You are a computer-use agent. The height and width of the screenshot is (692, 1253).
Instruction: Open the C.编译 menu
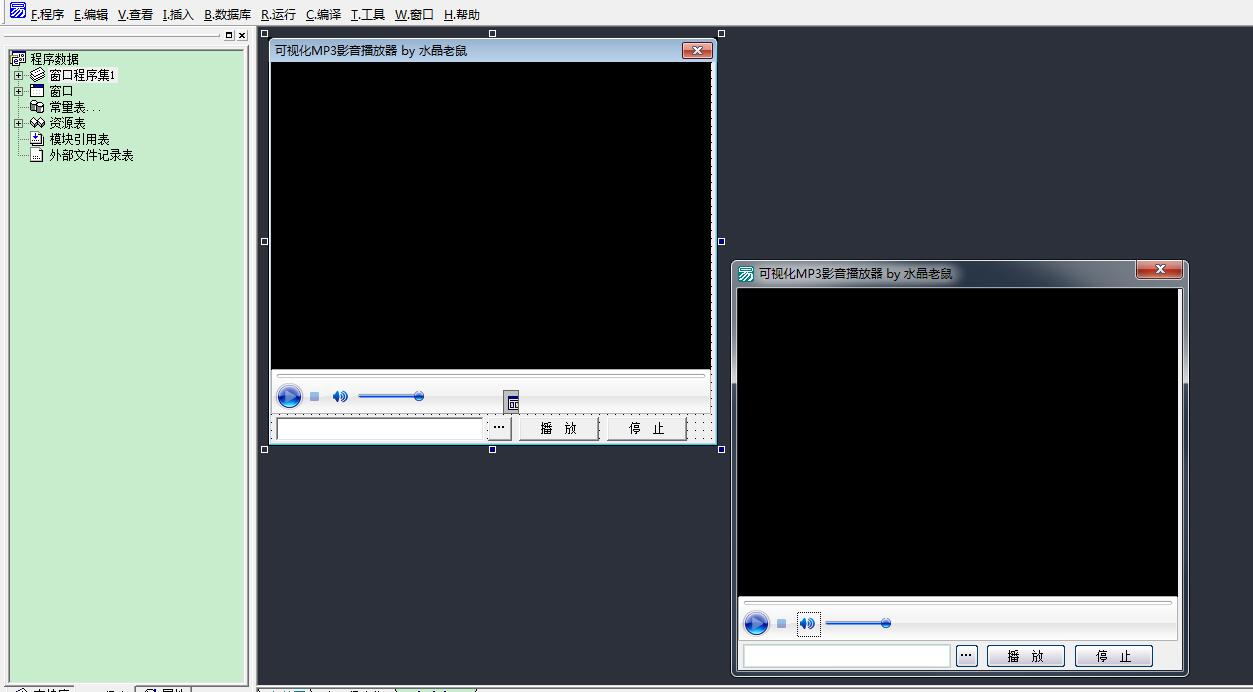[323, 15]
